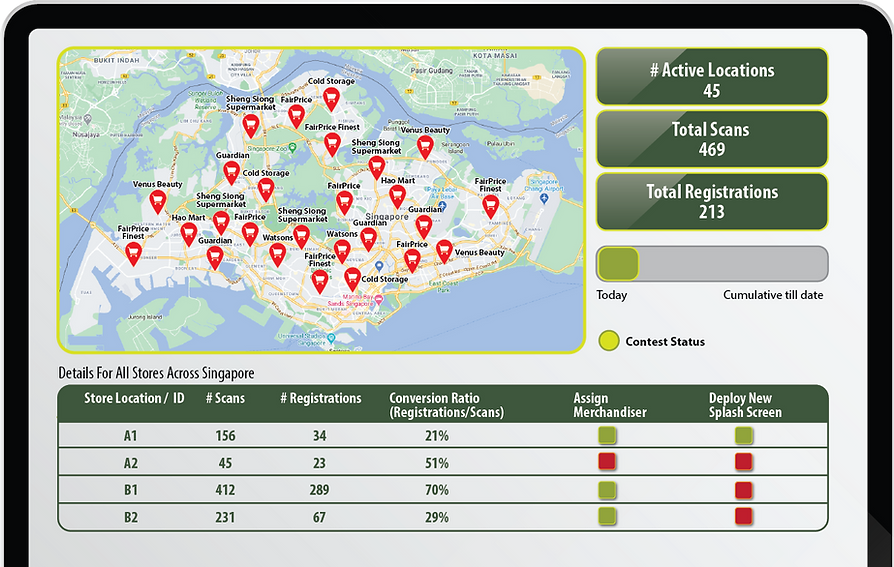Open the Hao Mart pin in the west

click(x=189, y=234)
